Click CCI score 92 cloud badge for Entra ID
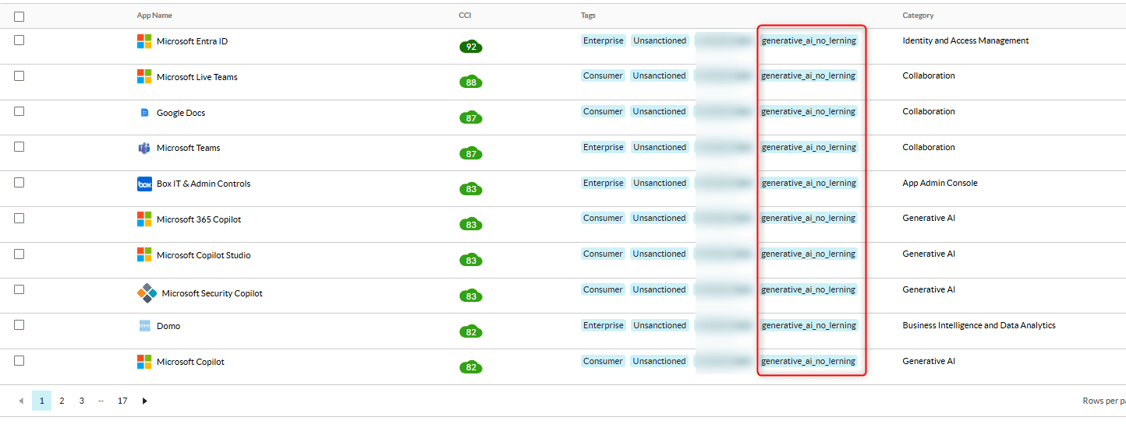This screenshot has height=424, width=1126. 471,47
